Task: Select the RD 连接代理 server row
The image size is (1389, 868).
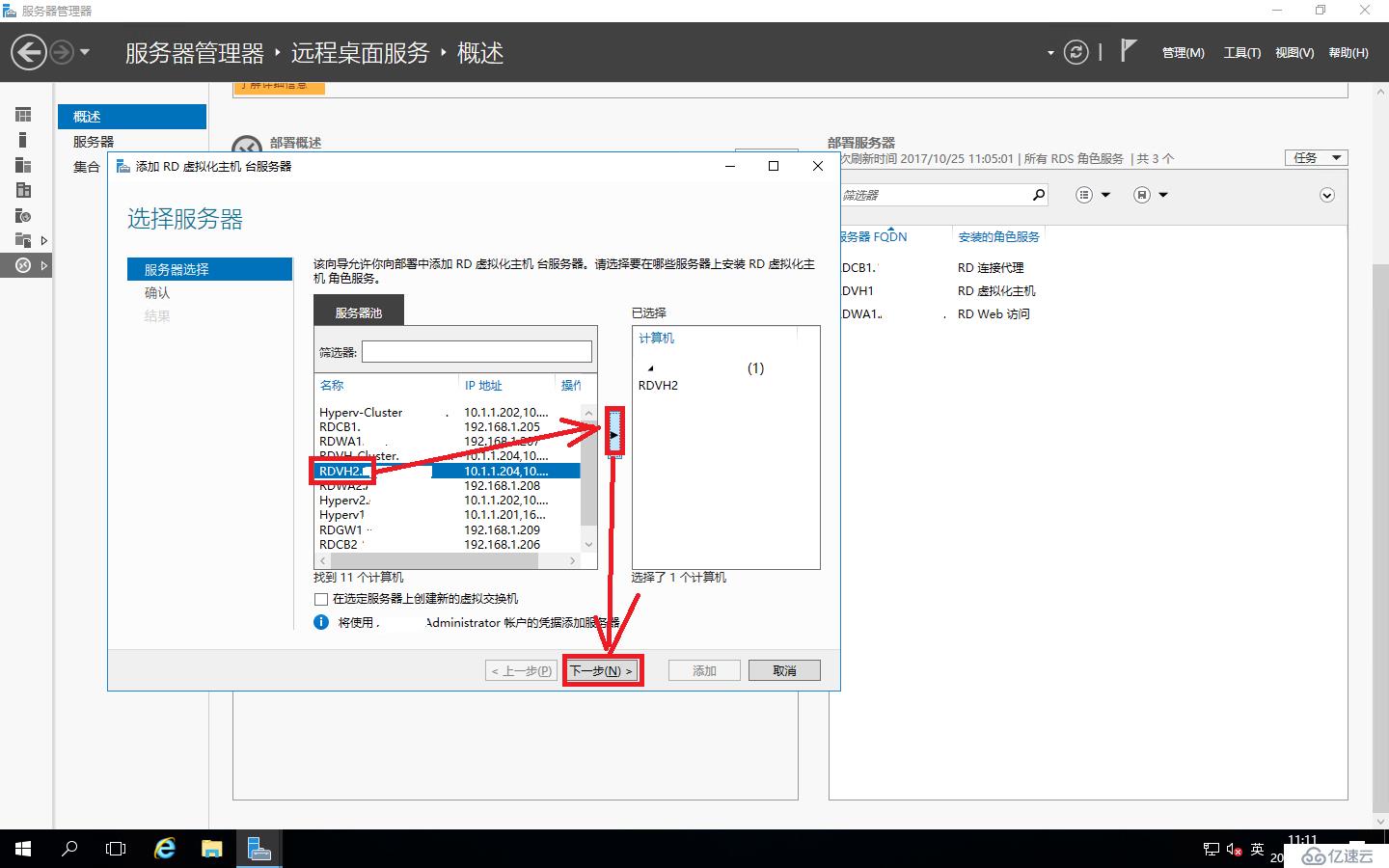Action: coord(1090,267)
